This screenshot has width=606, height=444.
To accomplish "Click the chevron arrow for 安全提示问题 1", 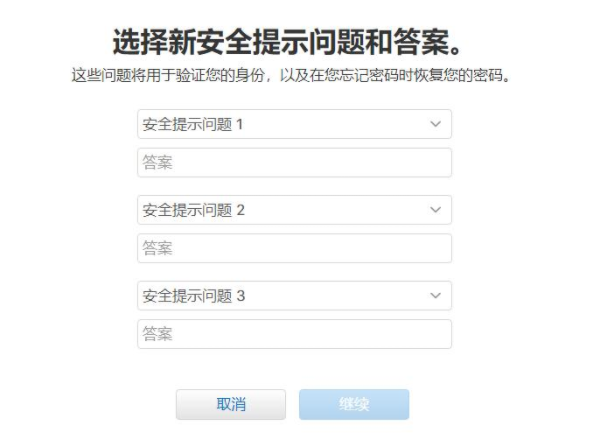I will (435, 124).
